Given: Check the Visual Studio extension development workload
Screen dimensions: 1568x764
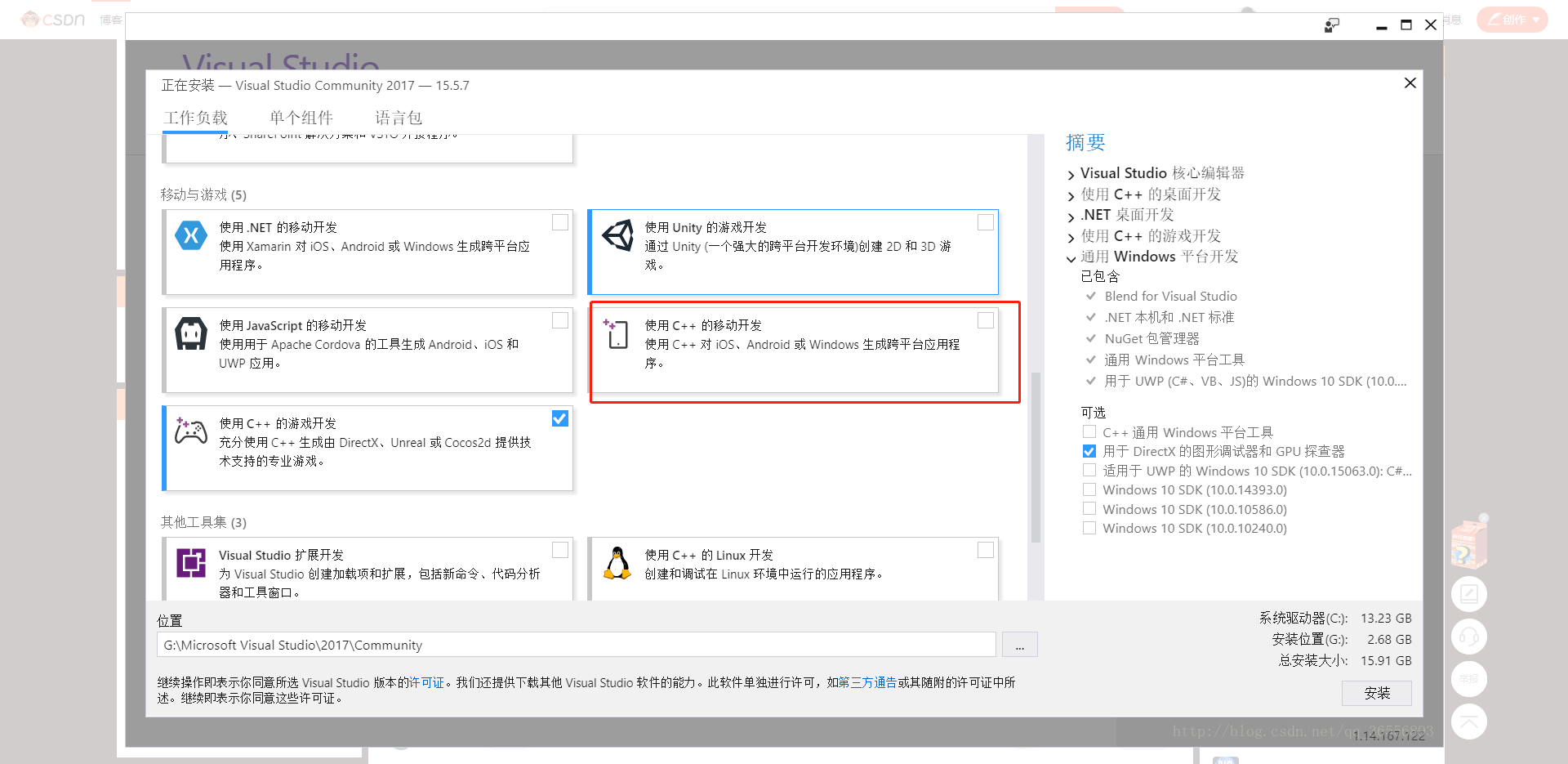Looking at the screenshot, I should pos(560,550).
